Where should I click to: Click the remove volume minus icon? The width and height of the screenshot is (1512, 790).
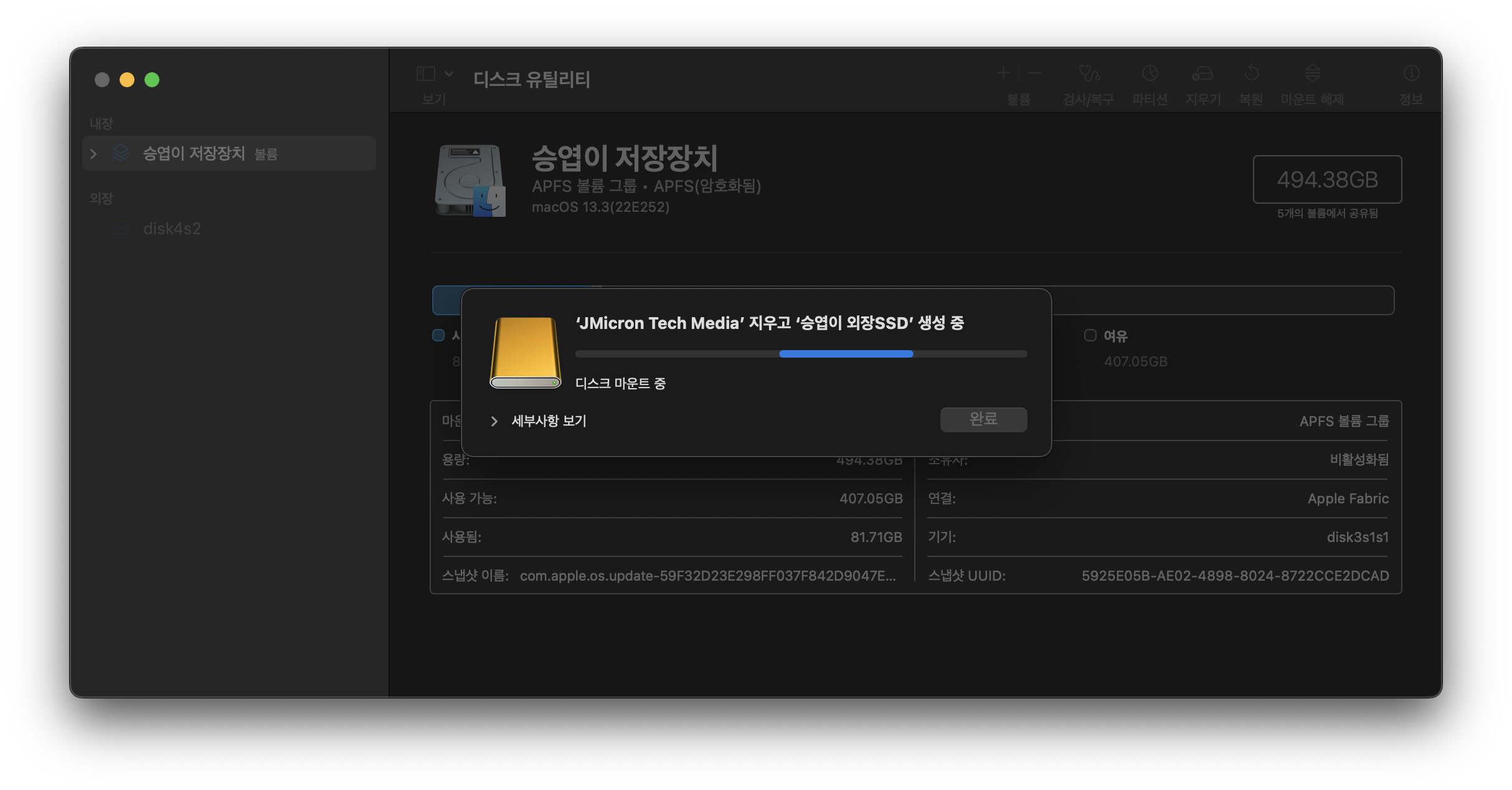point(1034,74)
